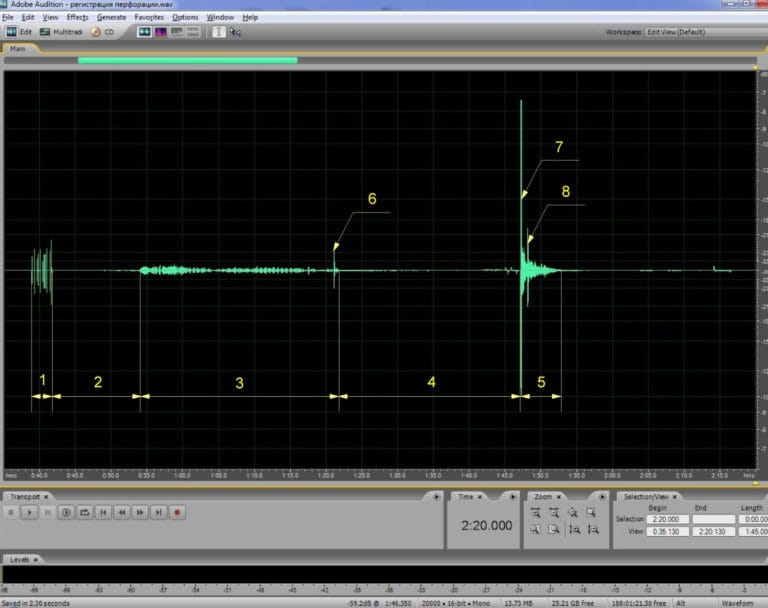Image resolution: width=768 pixels, height=608 pixels.
Task: Click status bar 'Saved in 2.30 seconds'
Action: (36, 603)
